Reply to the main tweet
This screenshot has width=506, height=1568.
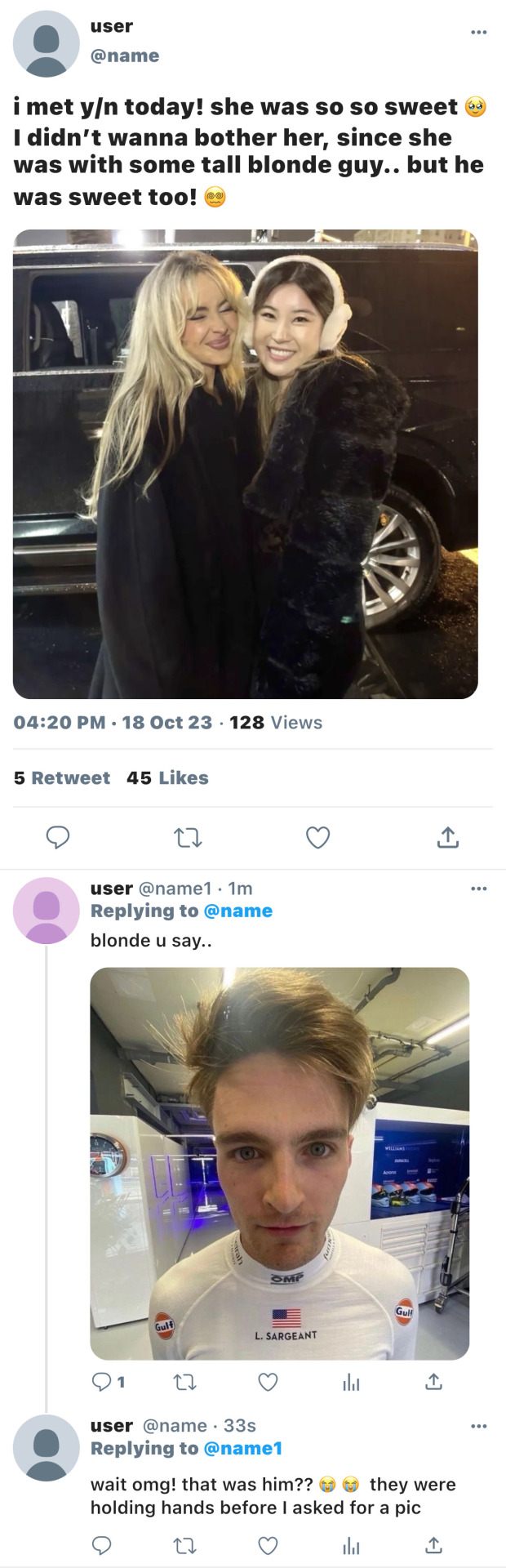tap(57, 837)
